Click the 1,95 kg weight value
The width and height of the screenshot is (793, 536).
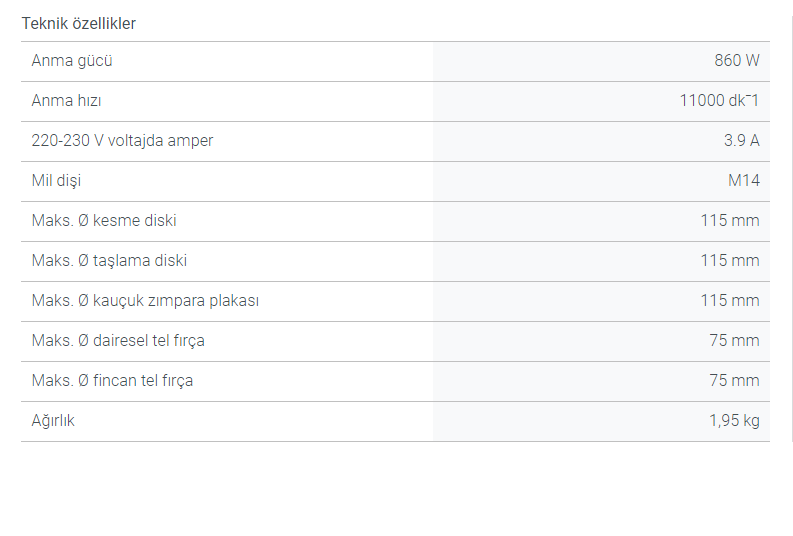tap(734, 421)
